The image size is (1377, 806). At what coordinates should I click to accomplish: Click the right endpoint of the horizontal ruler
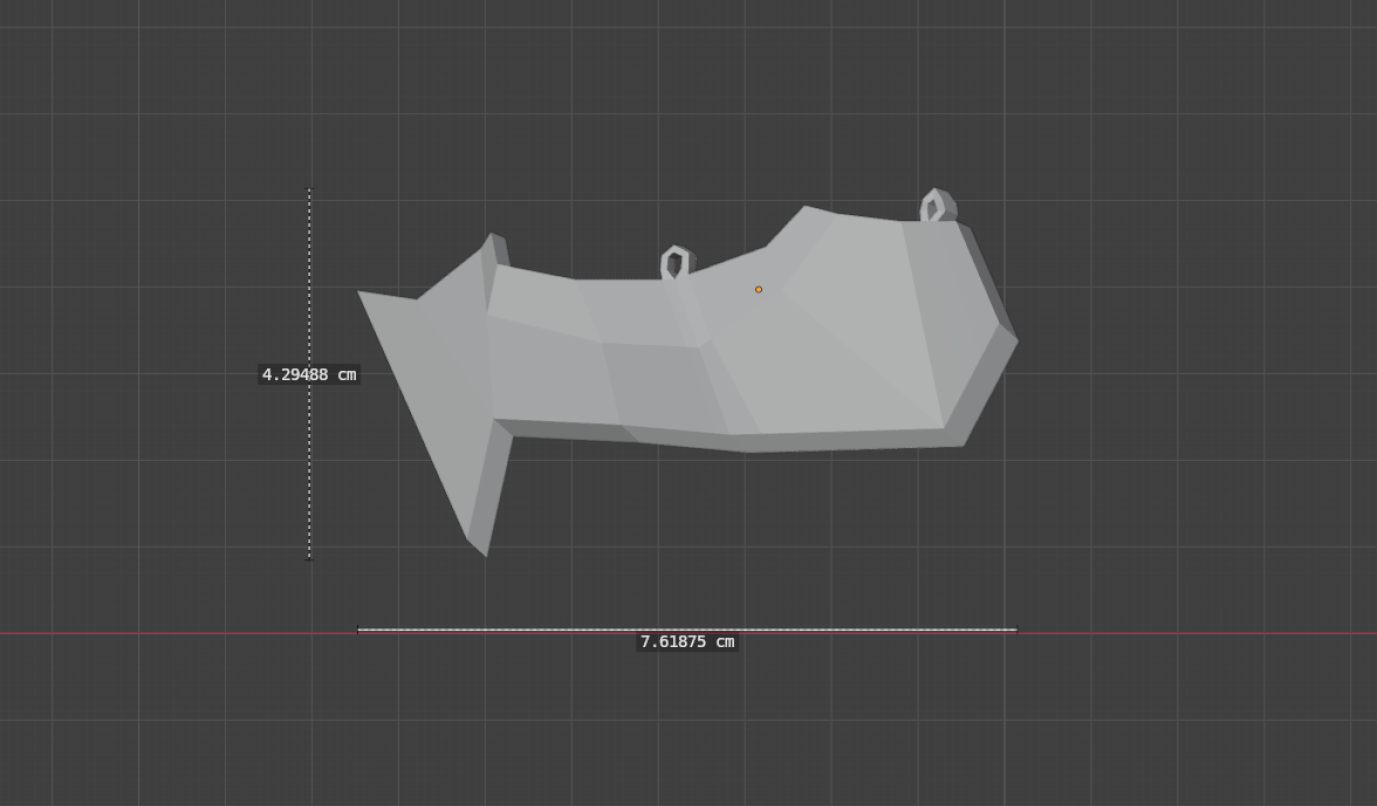pos(1017,630)
